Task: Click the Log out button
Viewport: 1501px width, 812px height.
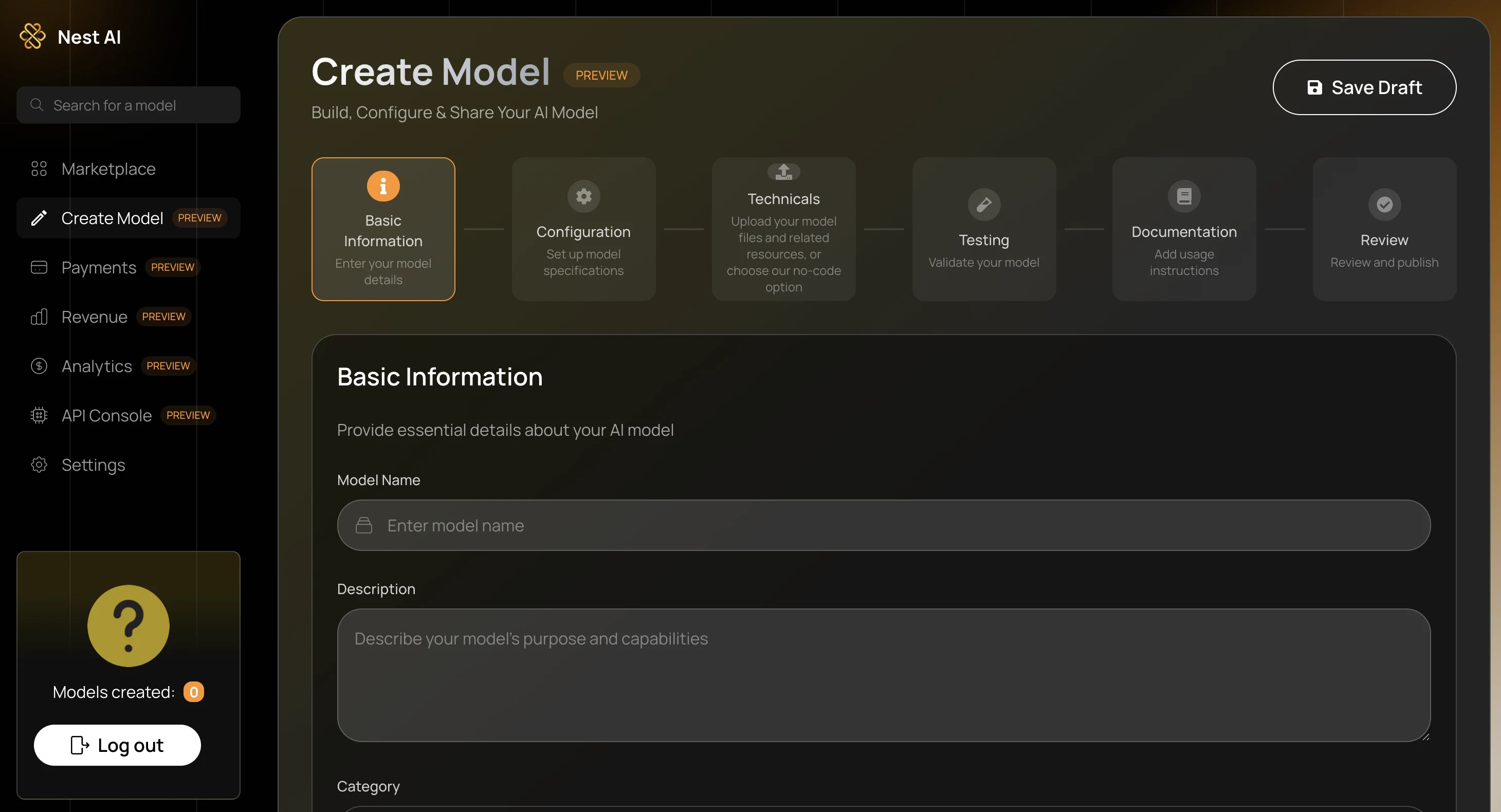Action: [117, 745]
